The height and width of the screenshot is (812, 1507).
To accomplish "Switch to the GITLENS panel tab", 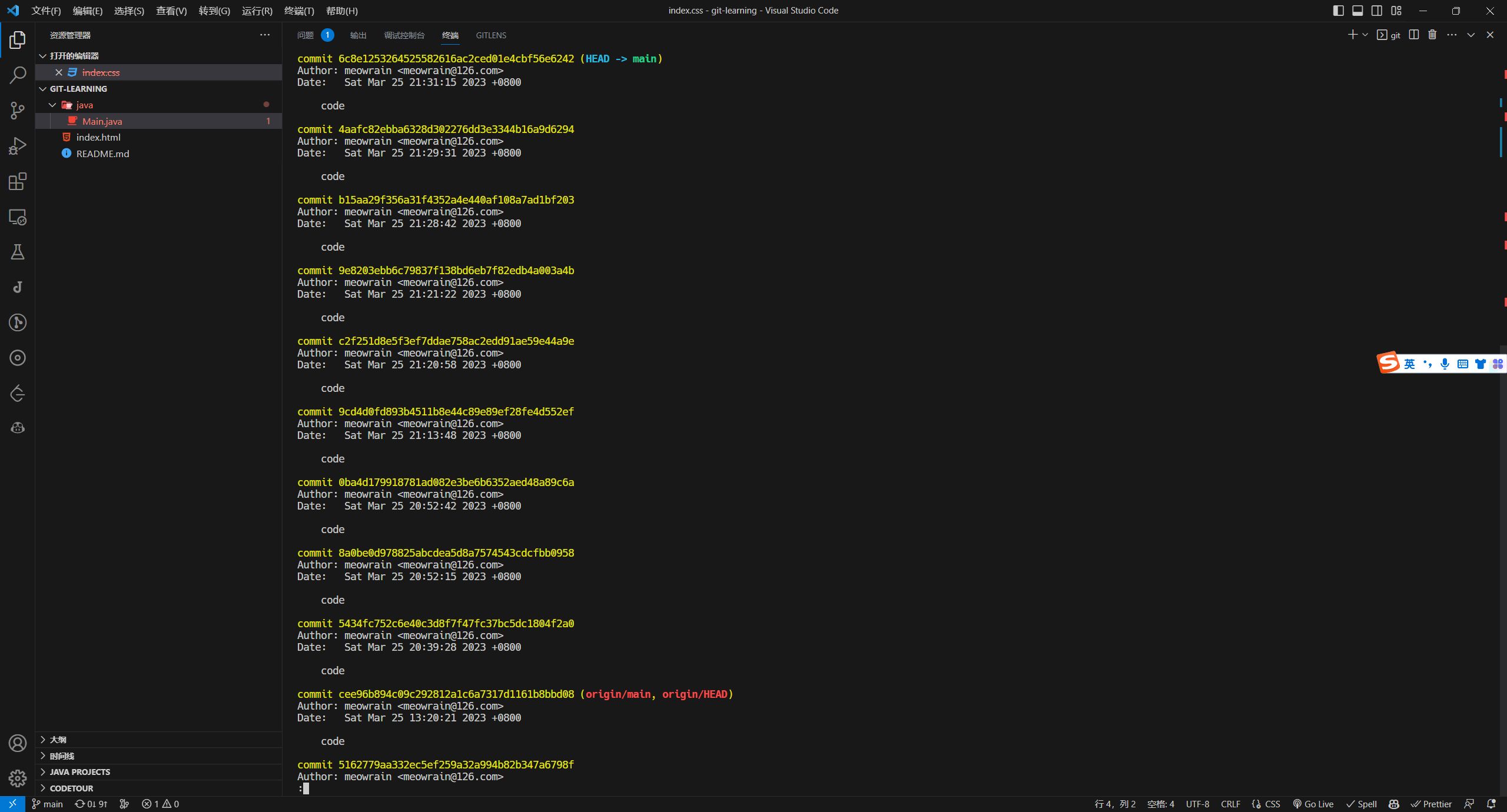I will pos(491,35).
